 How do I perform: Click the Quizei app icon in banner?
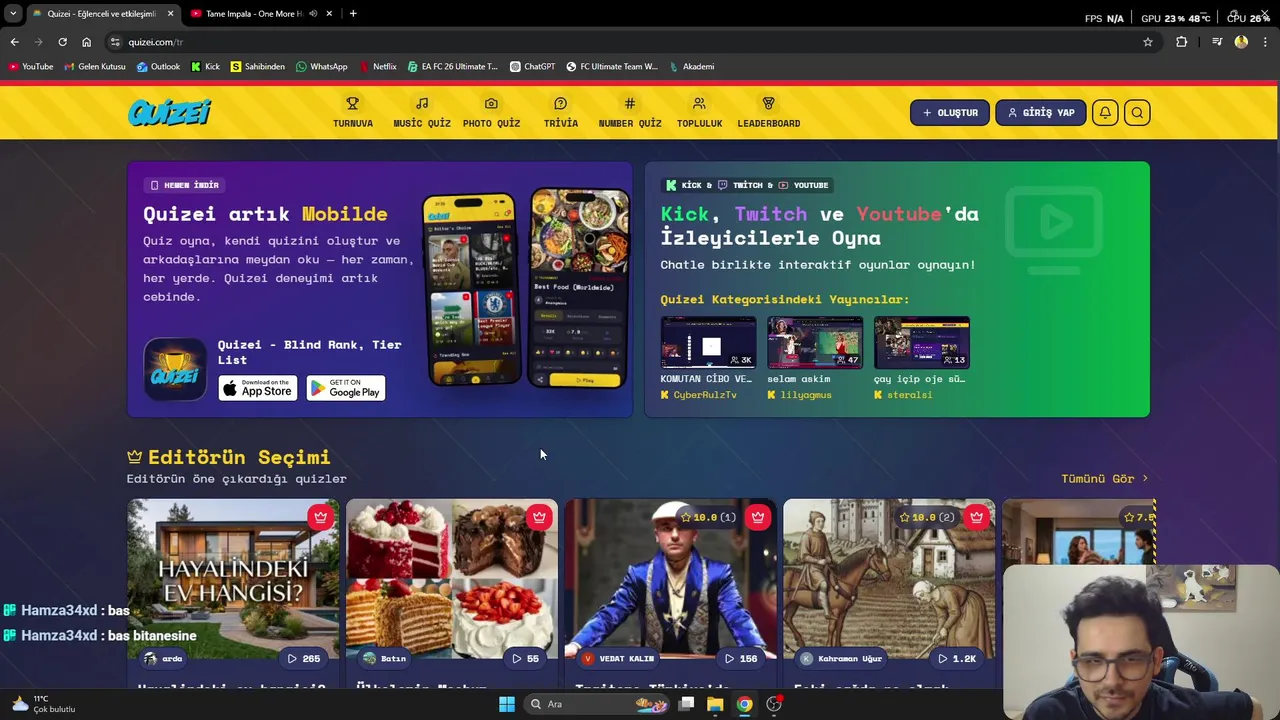175,369
